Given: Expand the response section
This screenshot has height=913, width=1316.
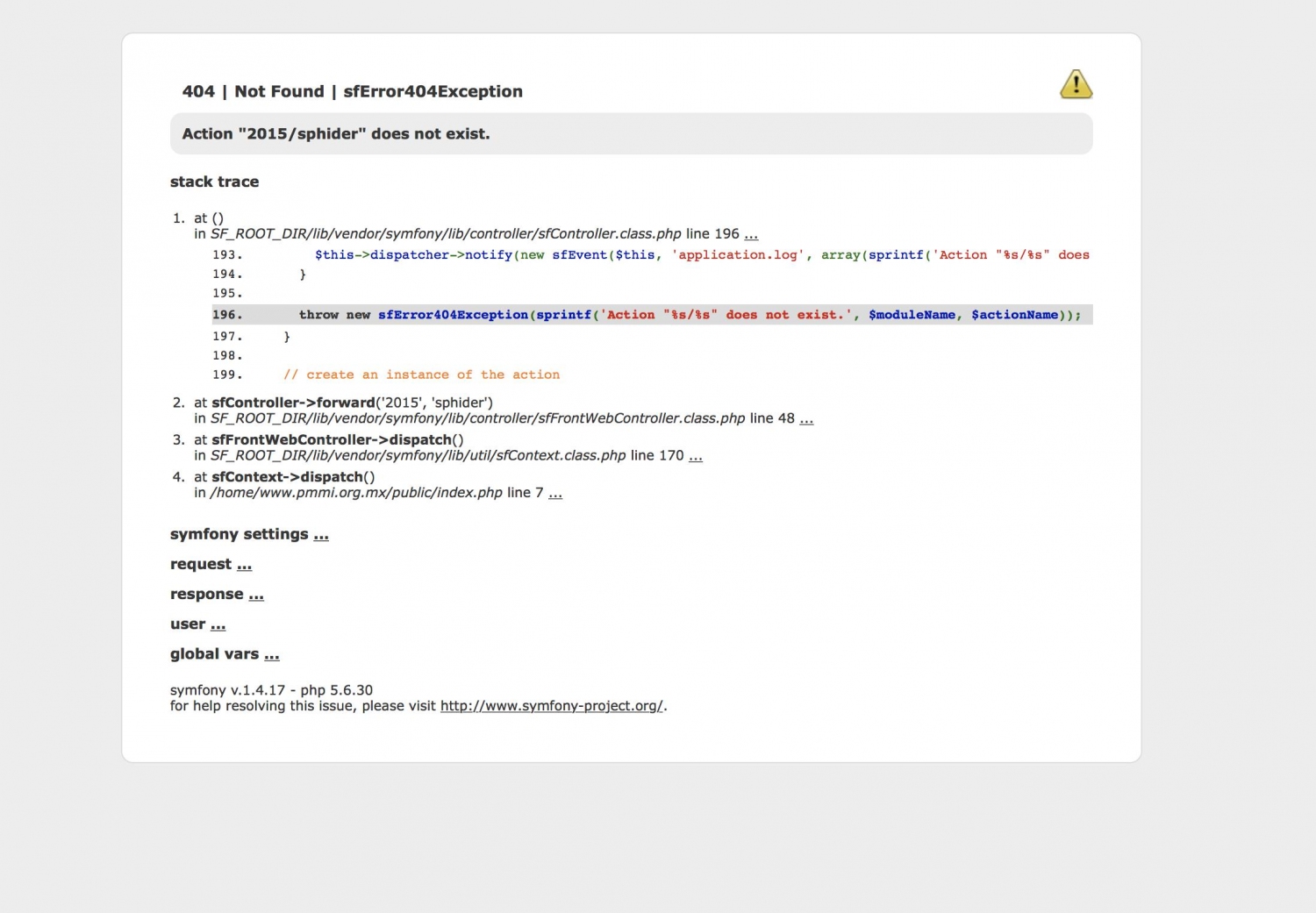Looking at the screenshot, I should tap(256, 595).
